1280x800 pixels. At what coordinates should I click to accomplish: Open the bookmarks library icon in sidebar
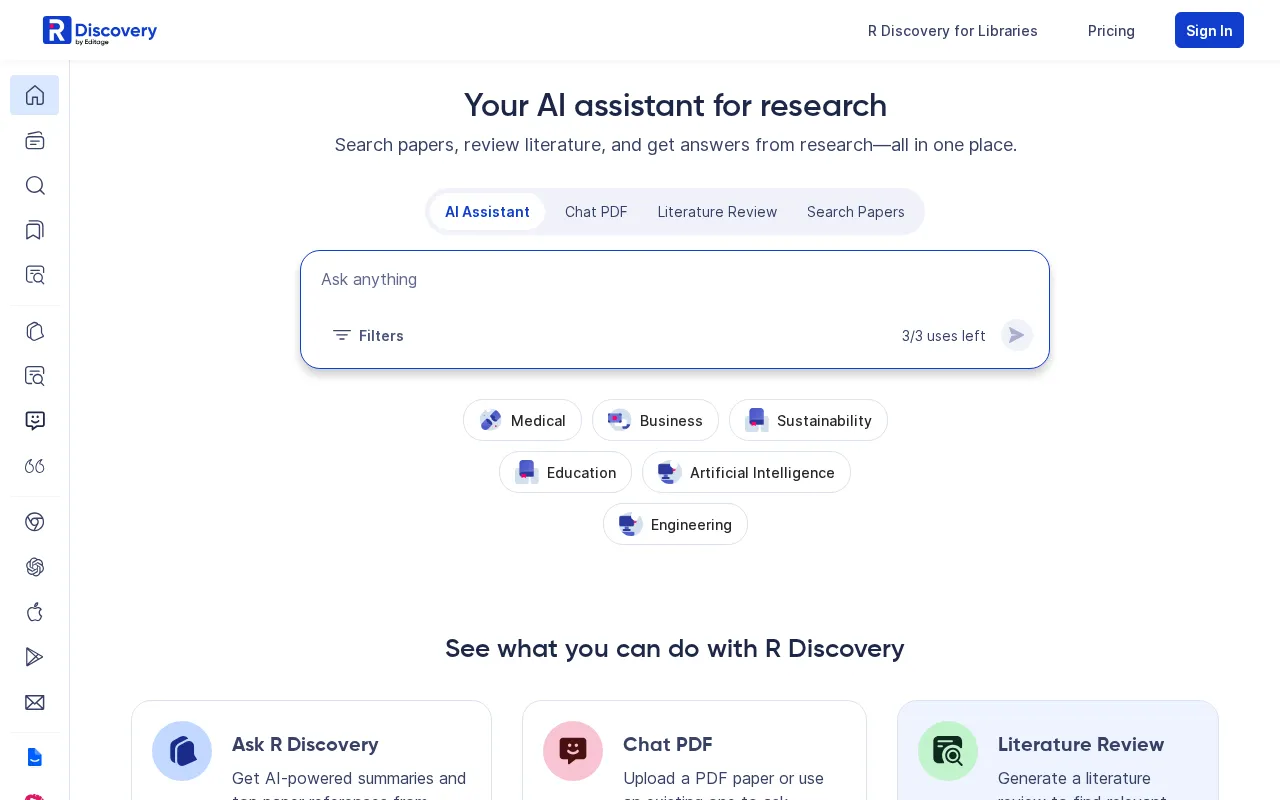(x=35, y=230)
